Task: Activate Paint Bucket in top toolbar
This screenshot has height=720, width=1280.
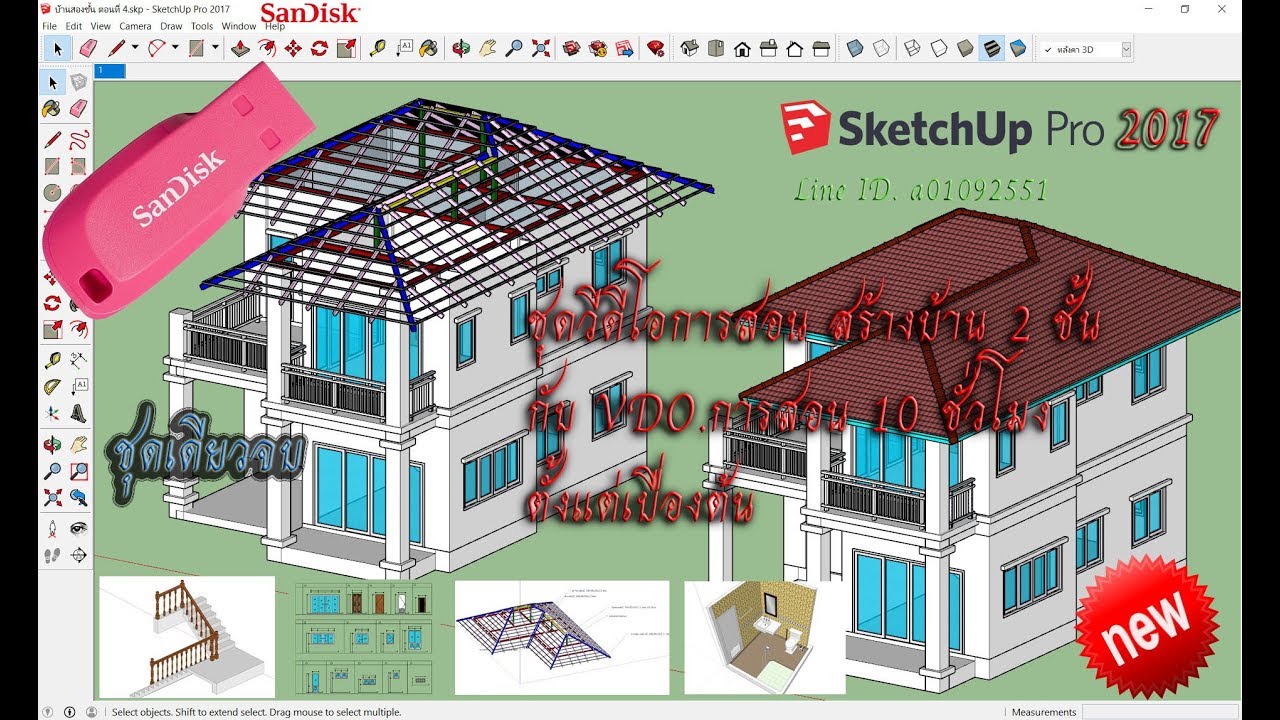Action: pos(429,48)
